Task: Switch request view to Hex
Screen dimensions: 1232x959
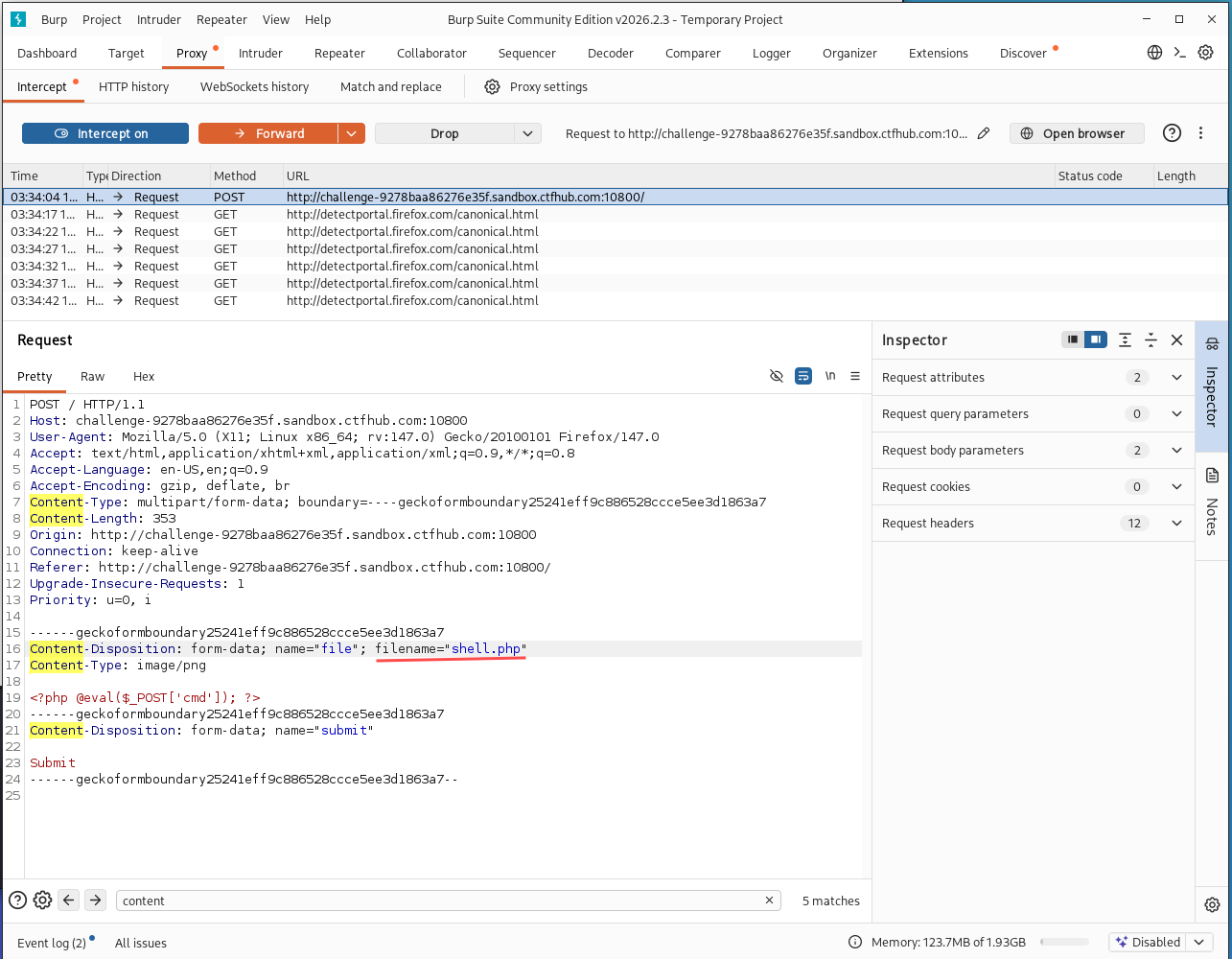Action: pos(144,376)
